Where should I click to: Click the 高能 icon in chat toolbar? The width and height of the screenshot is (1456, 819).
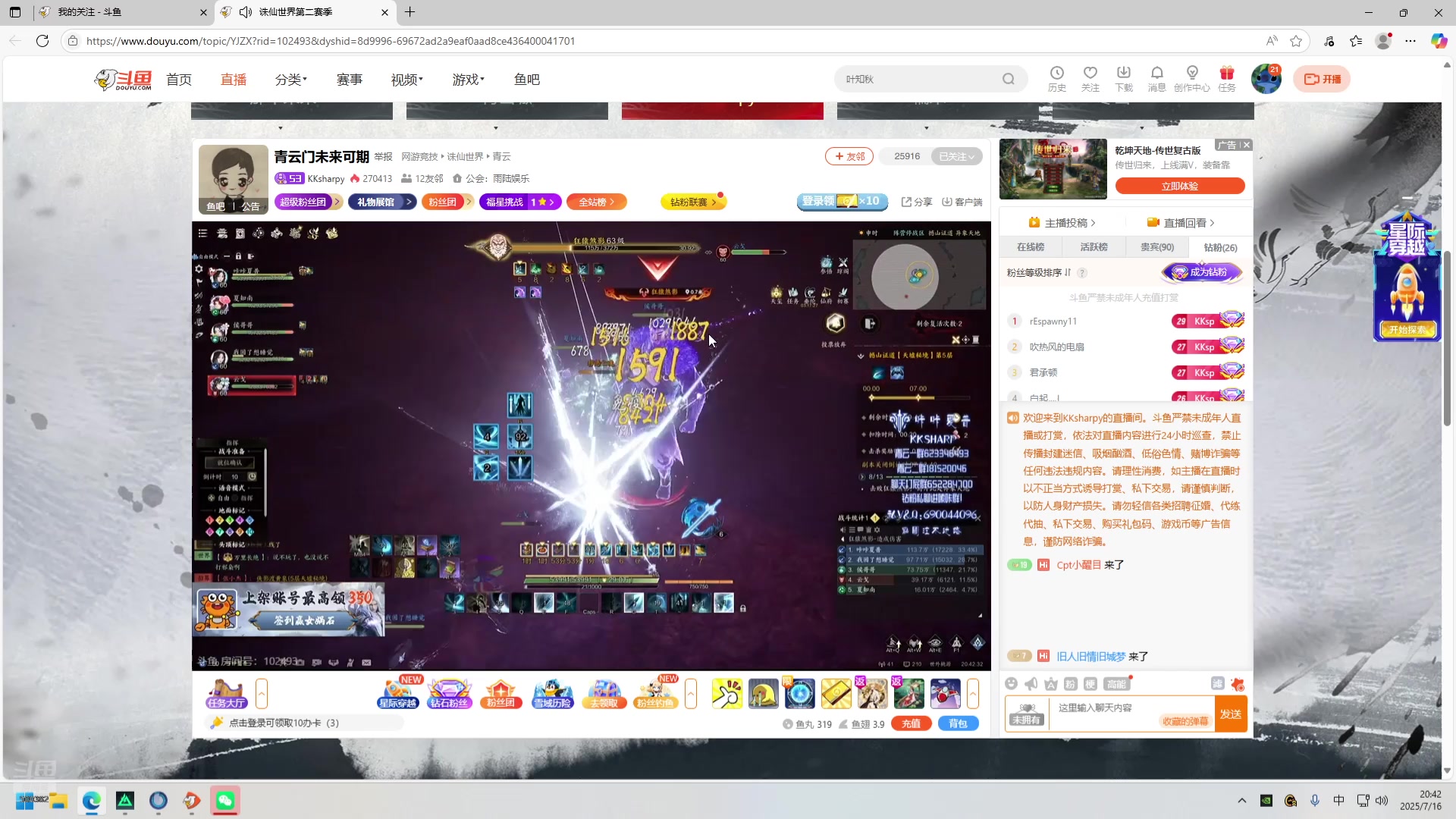click(1116, 684)
